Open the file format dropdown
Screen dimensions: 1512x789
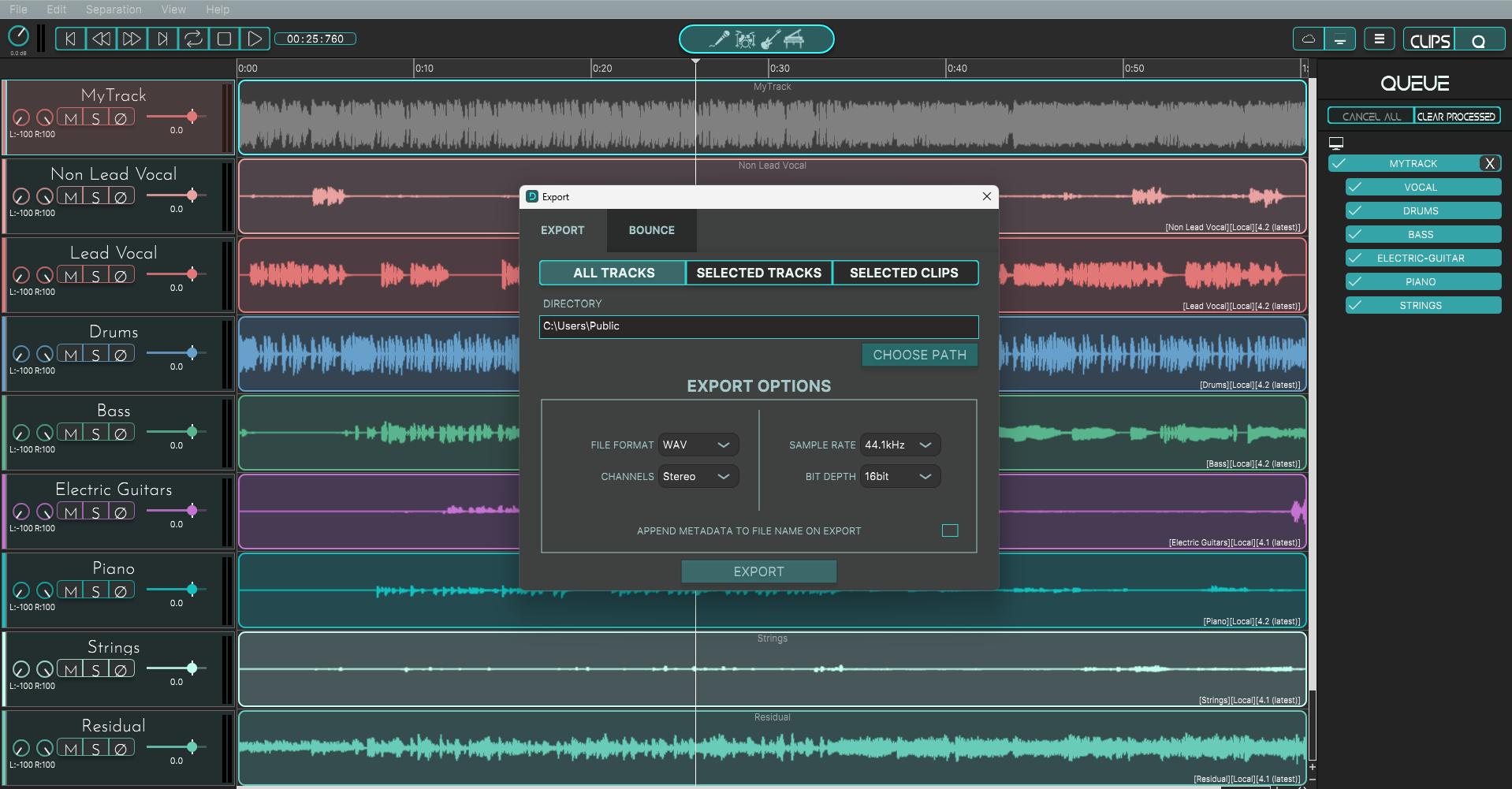pos(698,444)
